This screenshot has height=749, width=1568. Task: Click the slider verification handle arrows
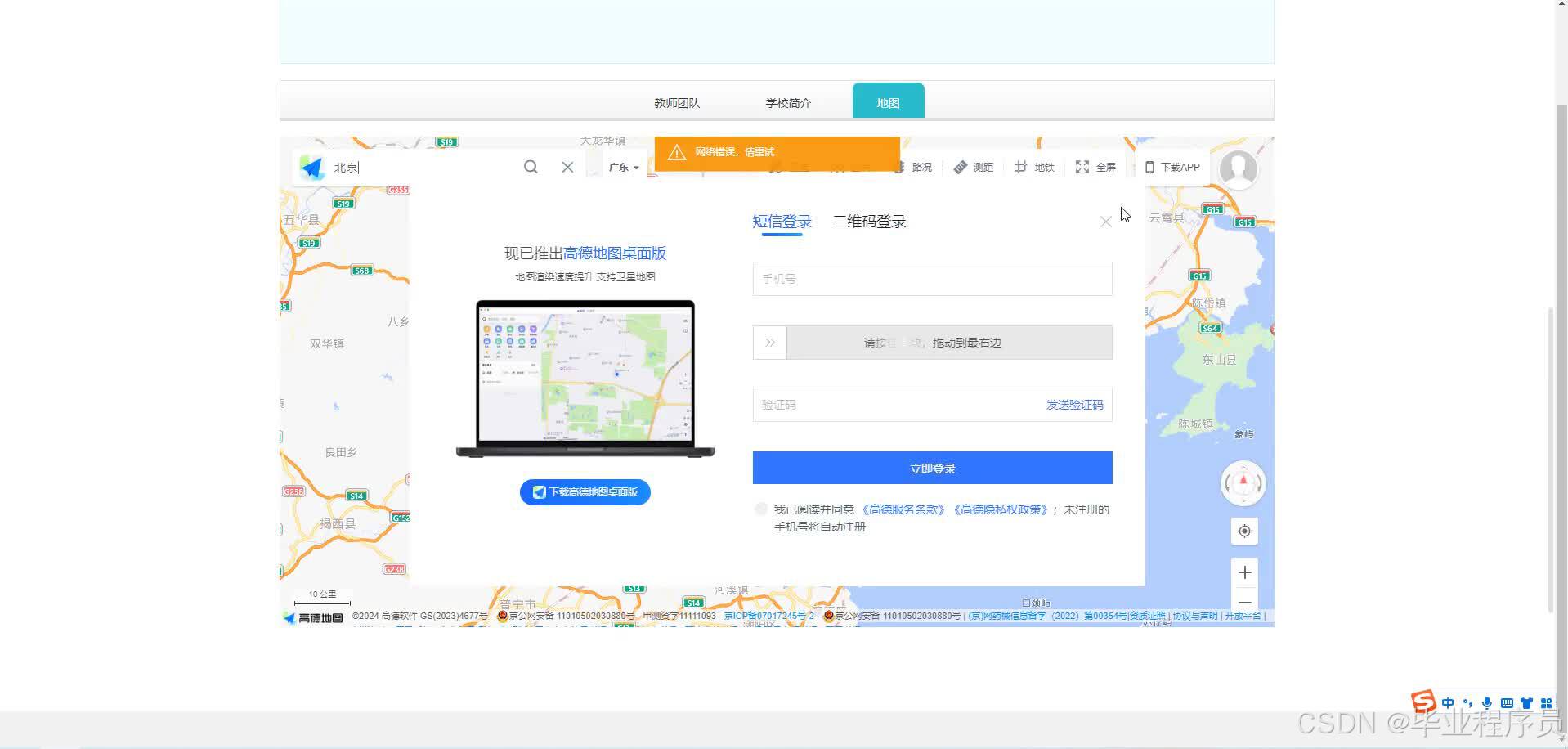[770, 343]
